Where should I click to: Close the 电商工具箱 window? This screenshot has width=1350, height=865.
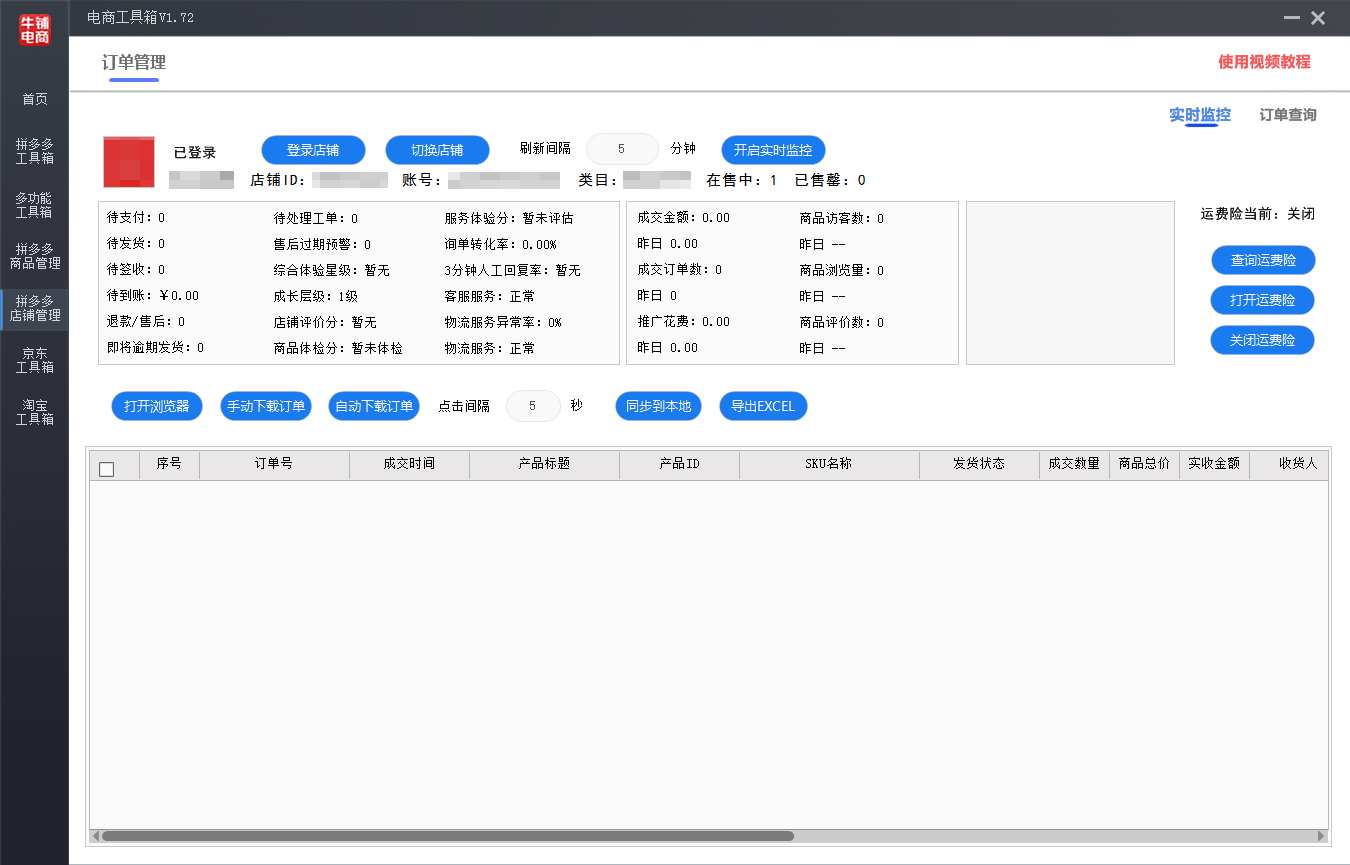[x=1318, y=19]
